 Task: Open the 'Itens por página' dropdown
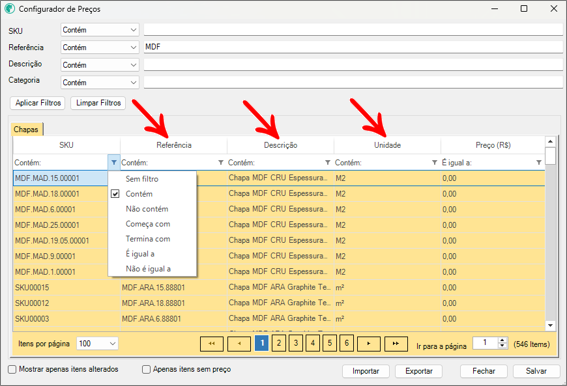coord(97,343)
